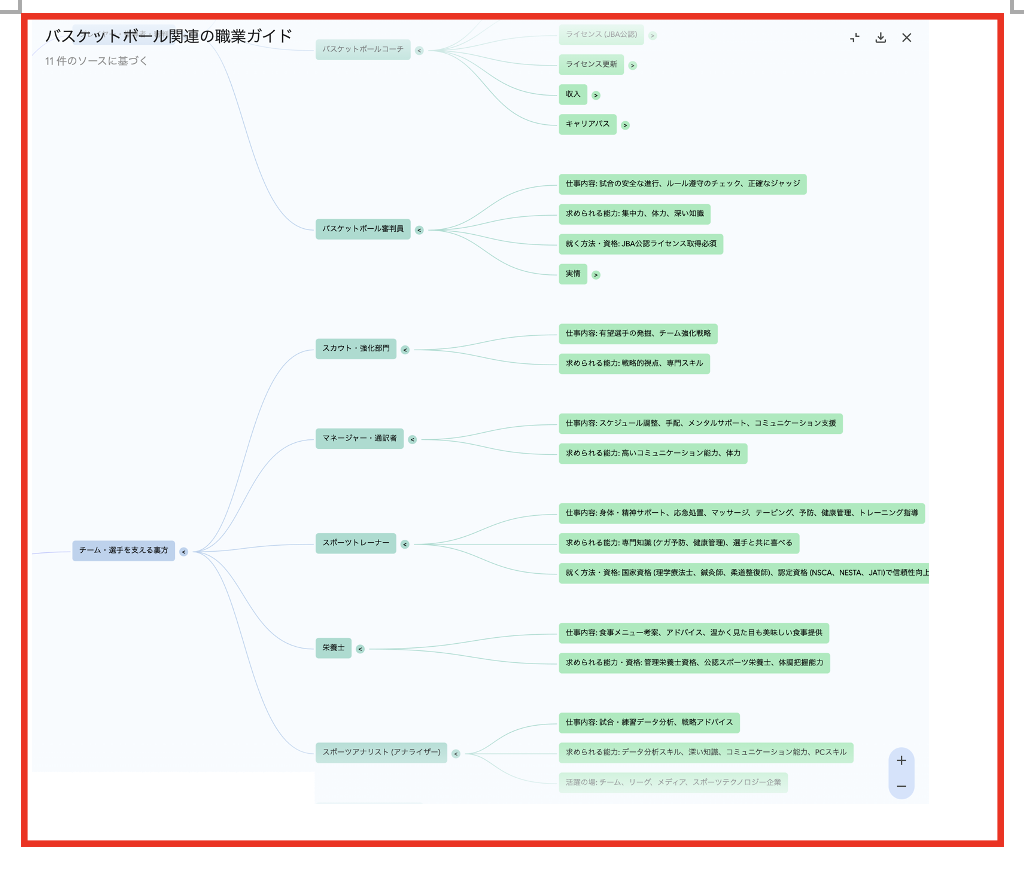1024x870 pixels.
Task: Select the スポーツトレーナー node
Action: click(x=356, y=543)
